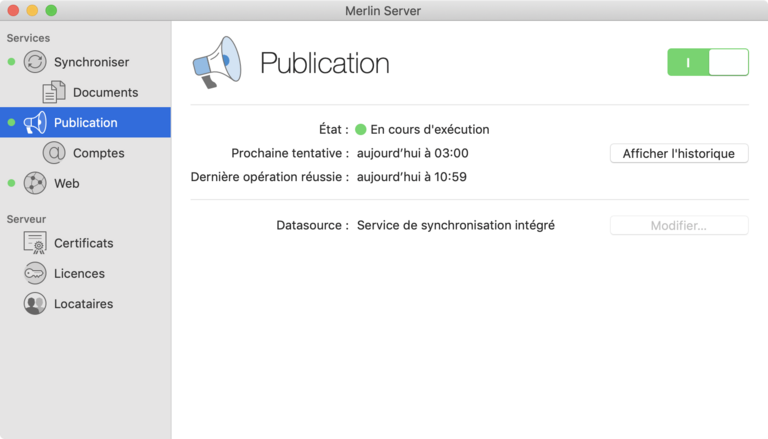
Task: Click the Web network icon
Action: point(35,183)
